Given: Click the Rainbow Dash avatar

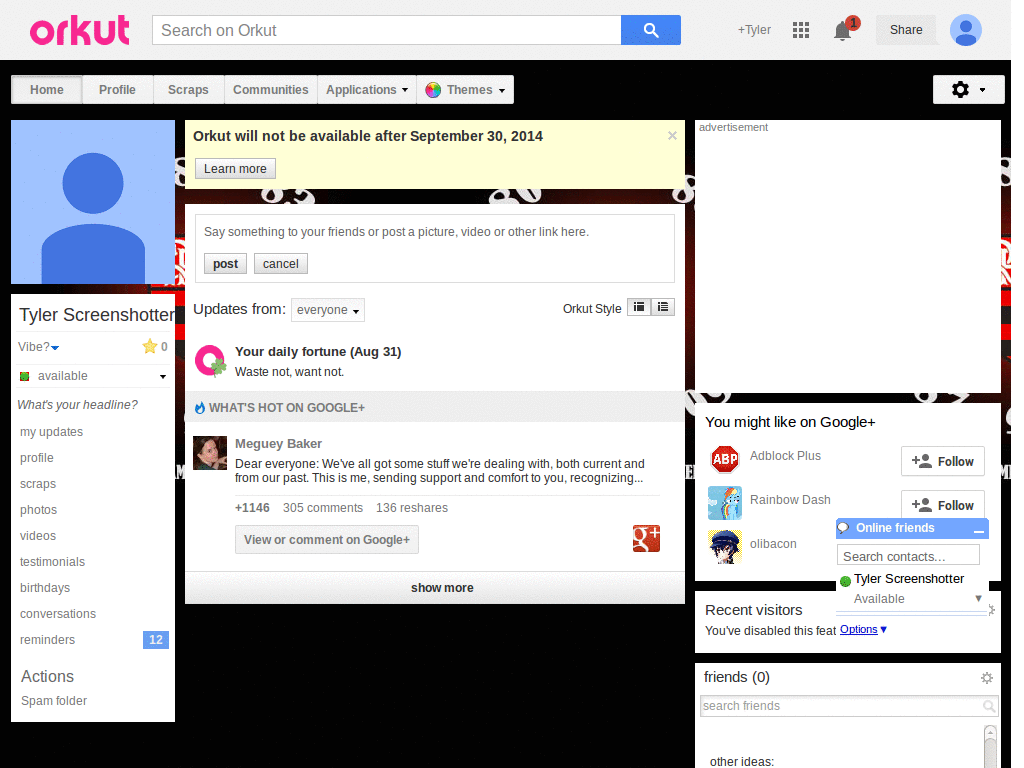Looking at the screenshot, I should 725,503.
